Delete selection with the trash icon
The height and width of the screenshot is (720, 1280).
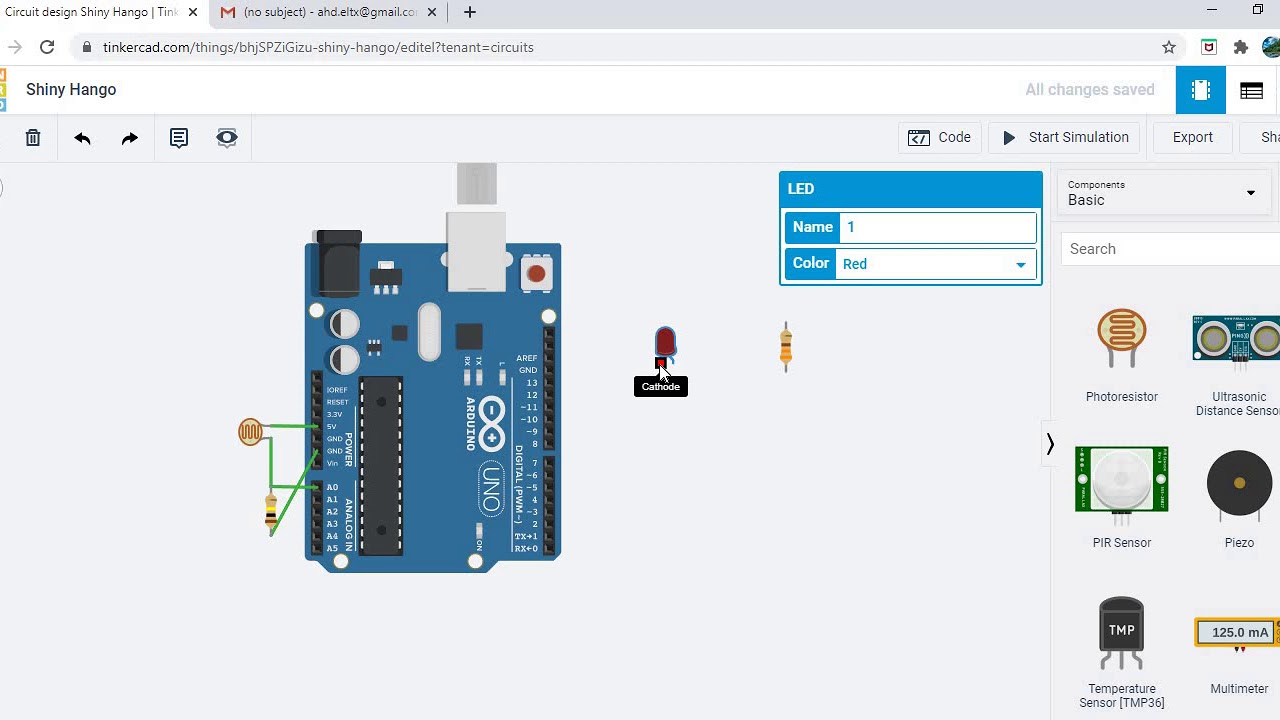pyautogui.click(x=33, y=138)
